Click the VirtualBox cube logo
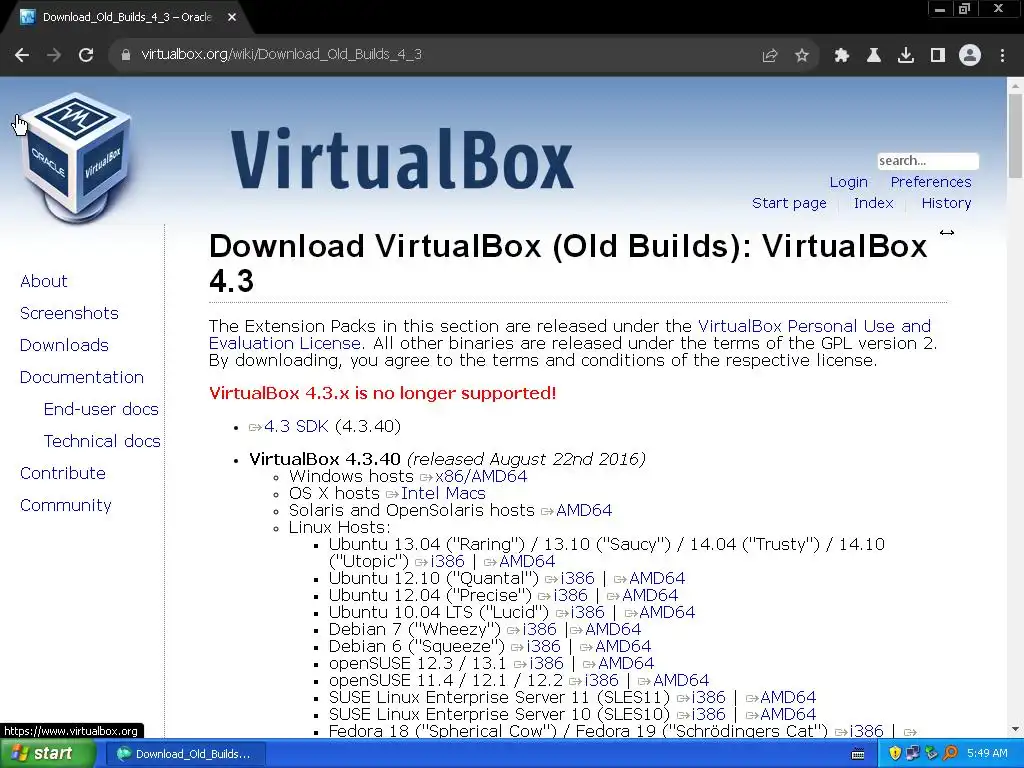The image size is (1024, 768). (76, 157)
